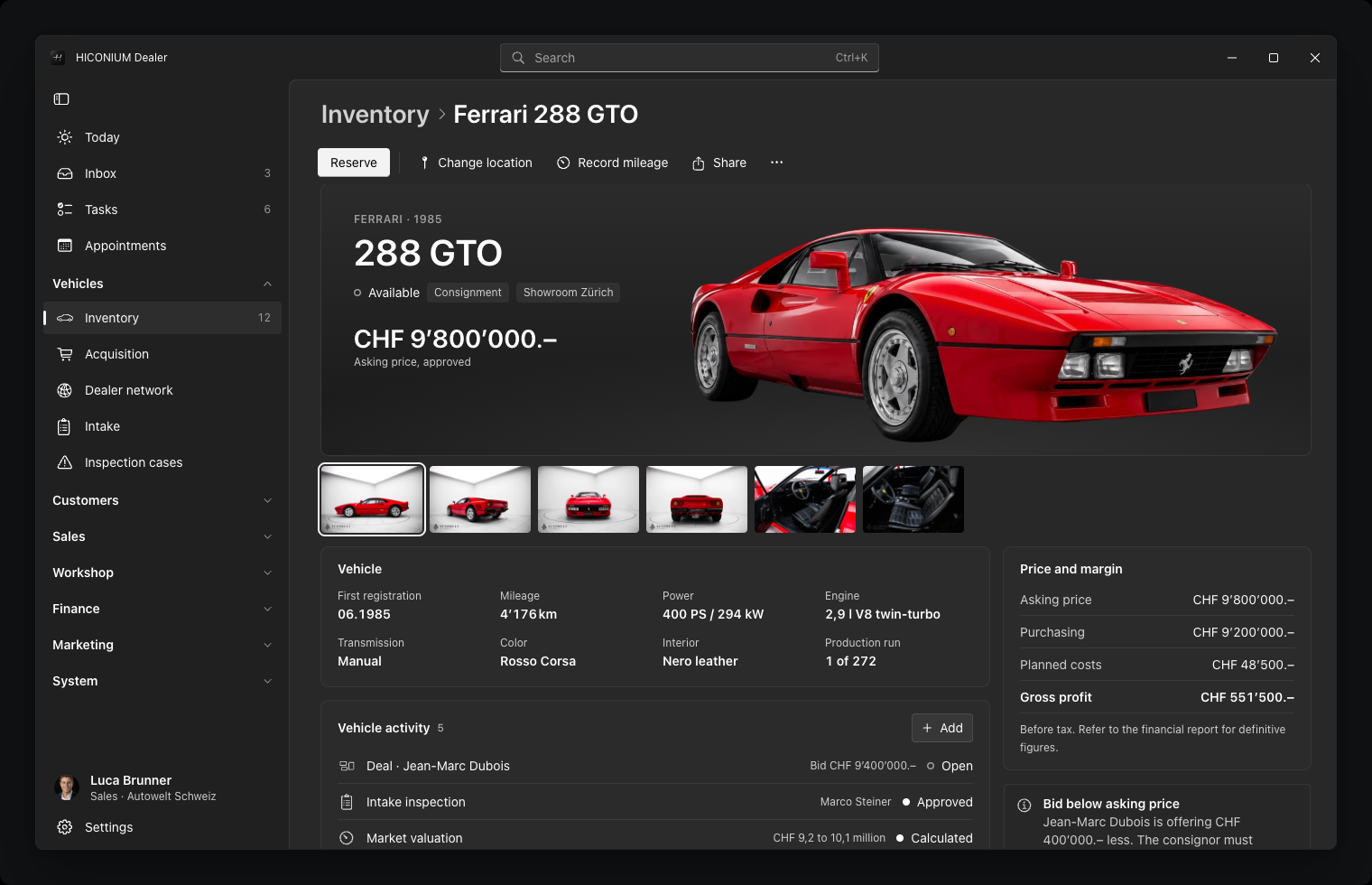Click the Gross profit value CHF 551'500.–
The width and height of the screenshot is (1372, 885).
point(1247,697)
